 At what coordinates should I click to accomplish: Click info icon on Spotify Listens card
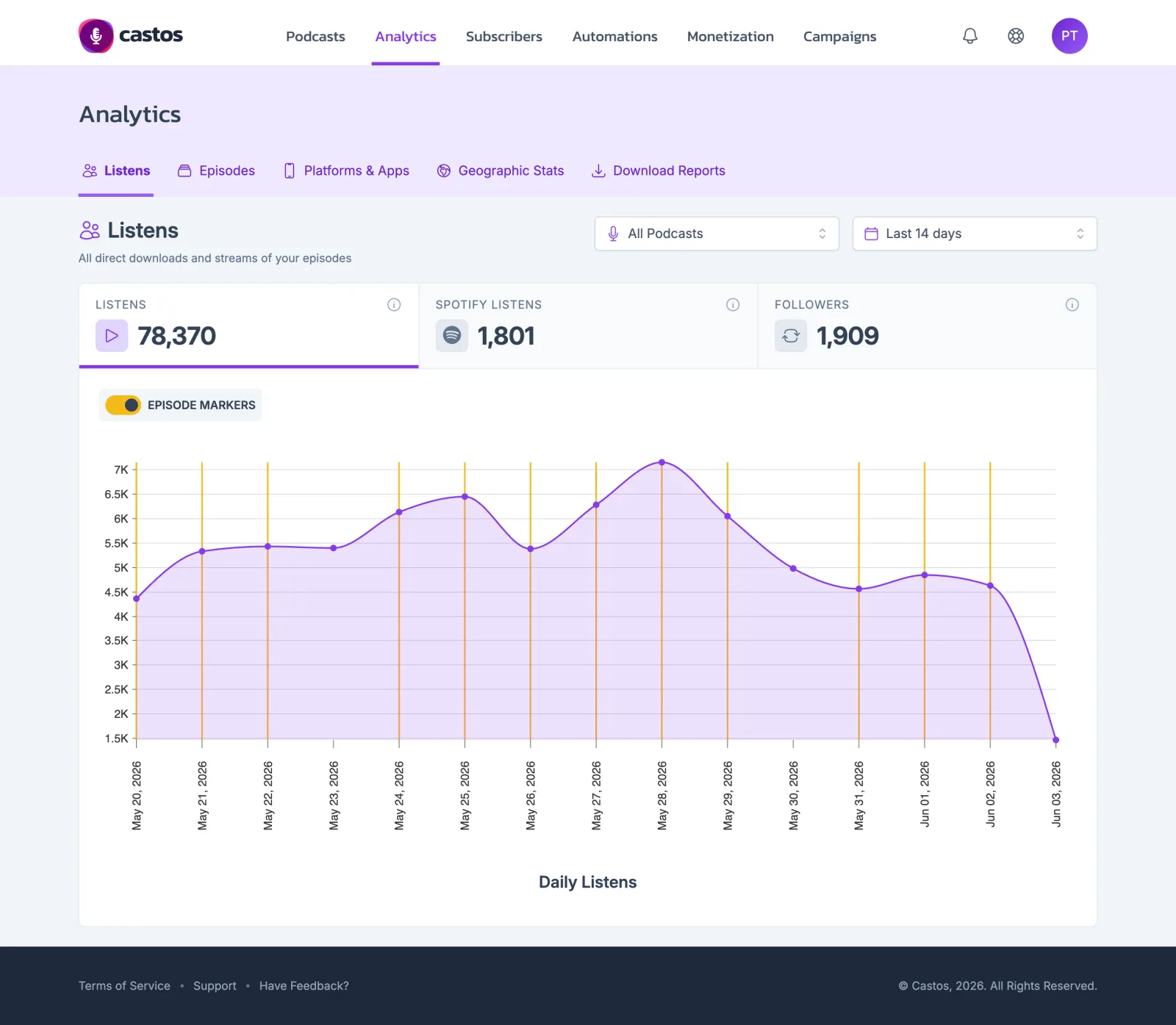click(x=733, y=305)
